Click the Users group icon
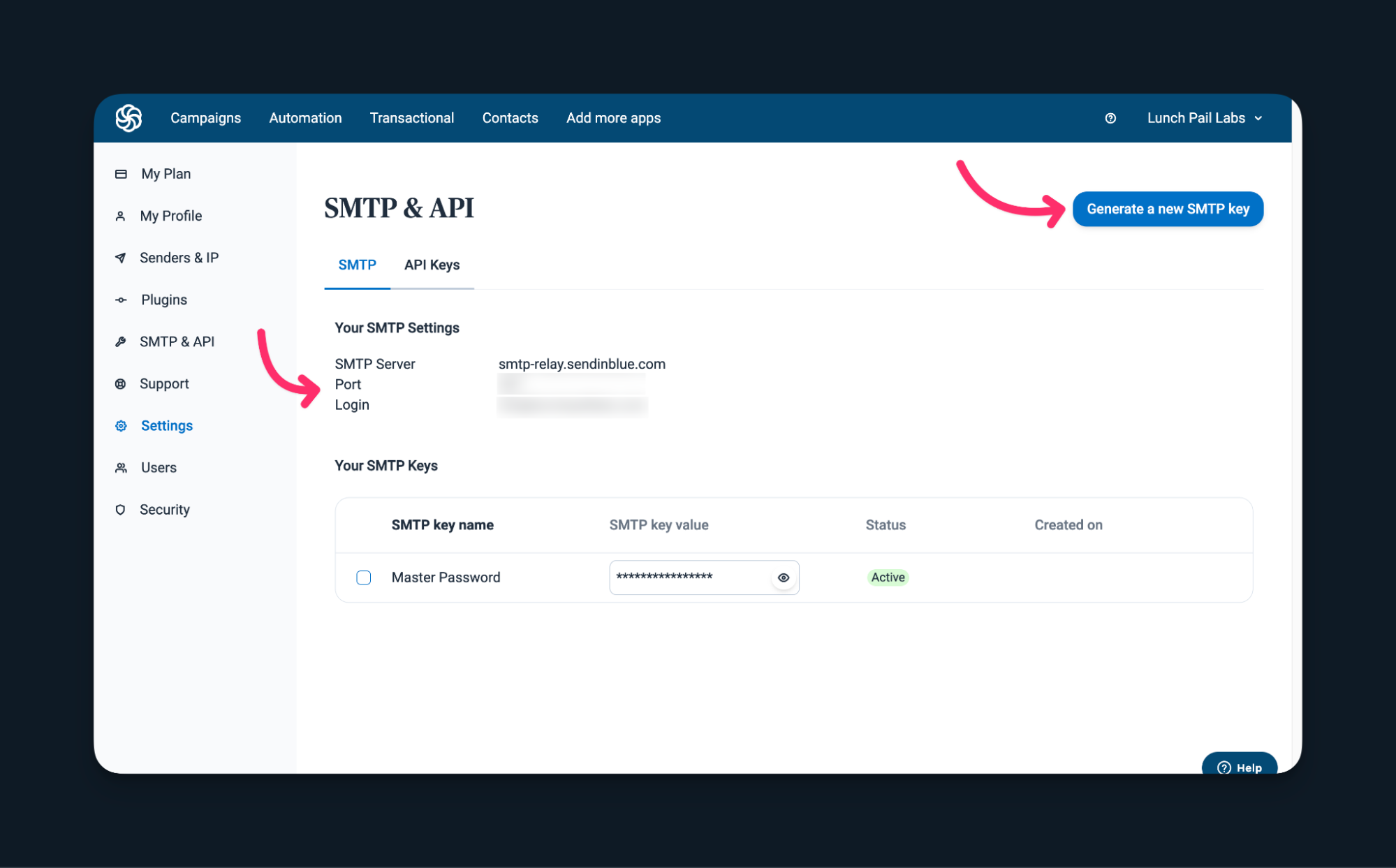 pyautogui.click(x=121, y=467)
